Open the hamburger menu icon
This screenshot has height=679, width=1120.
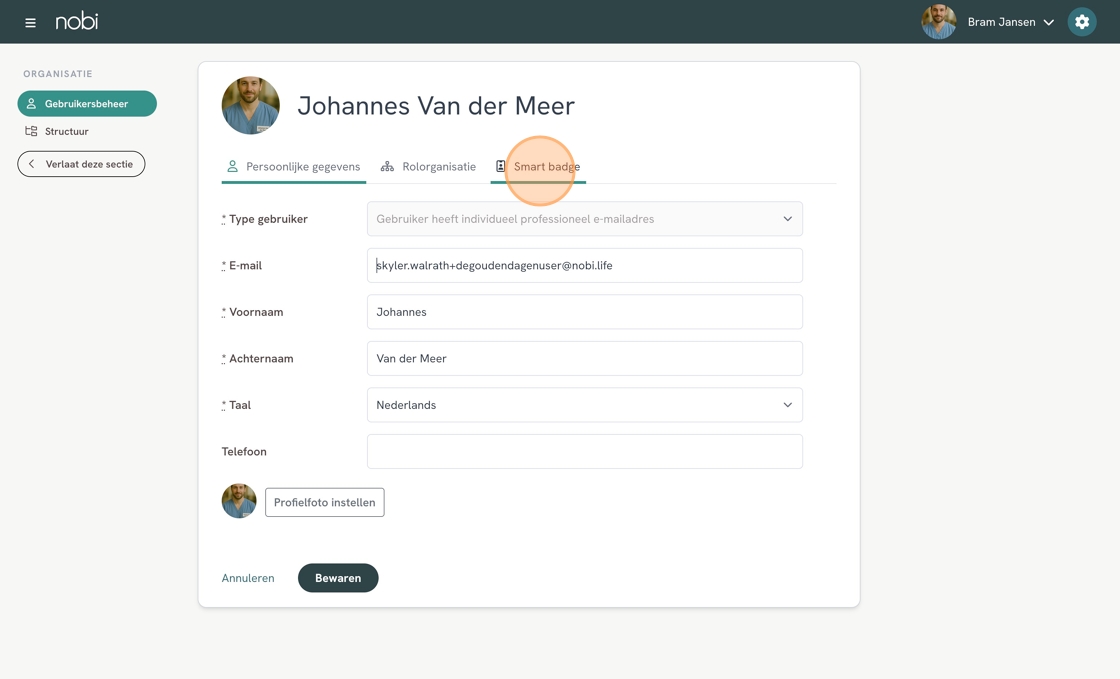30,22
